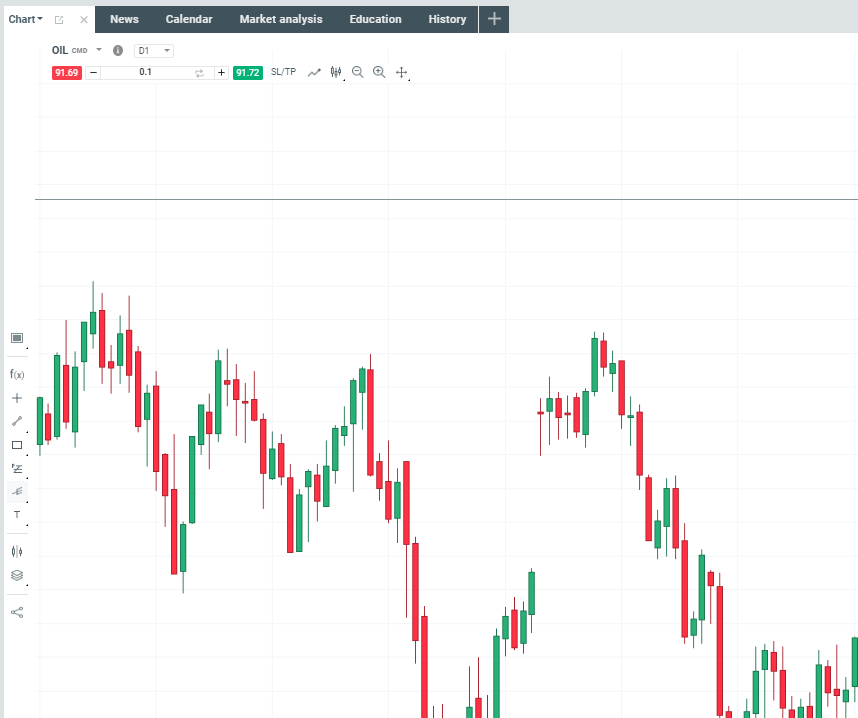Click the OIL instrument info icon
Screen dimensions: 858x718
point(118,50)
